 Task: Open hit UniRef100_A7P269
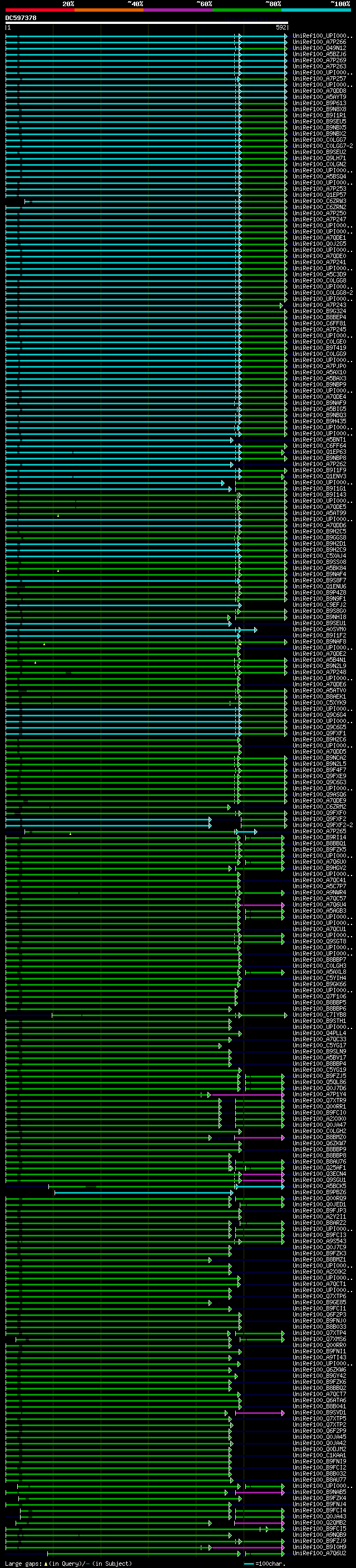click(319, 61)
